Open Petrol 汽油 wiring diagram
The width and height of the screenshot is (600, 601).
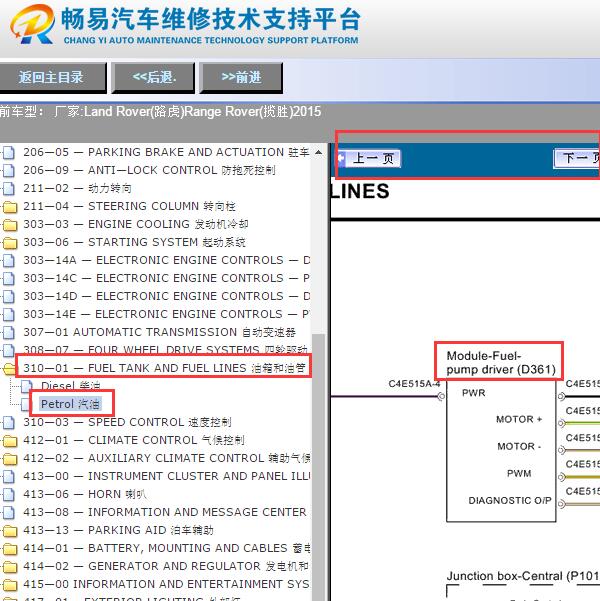pos(71,404)
